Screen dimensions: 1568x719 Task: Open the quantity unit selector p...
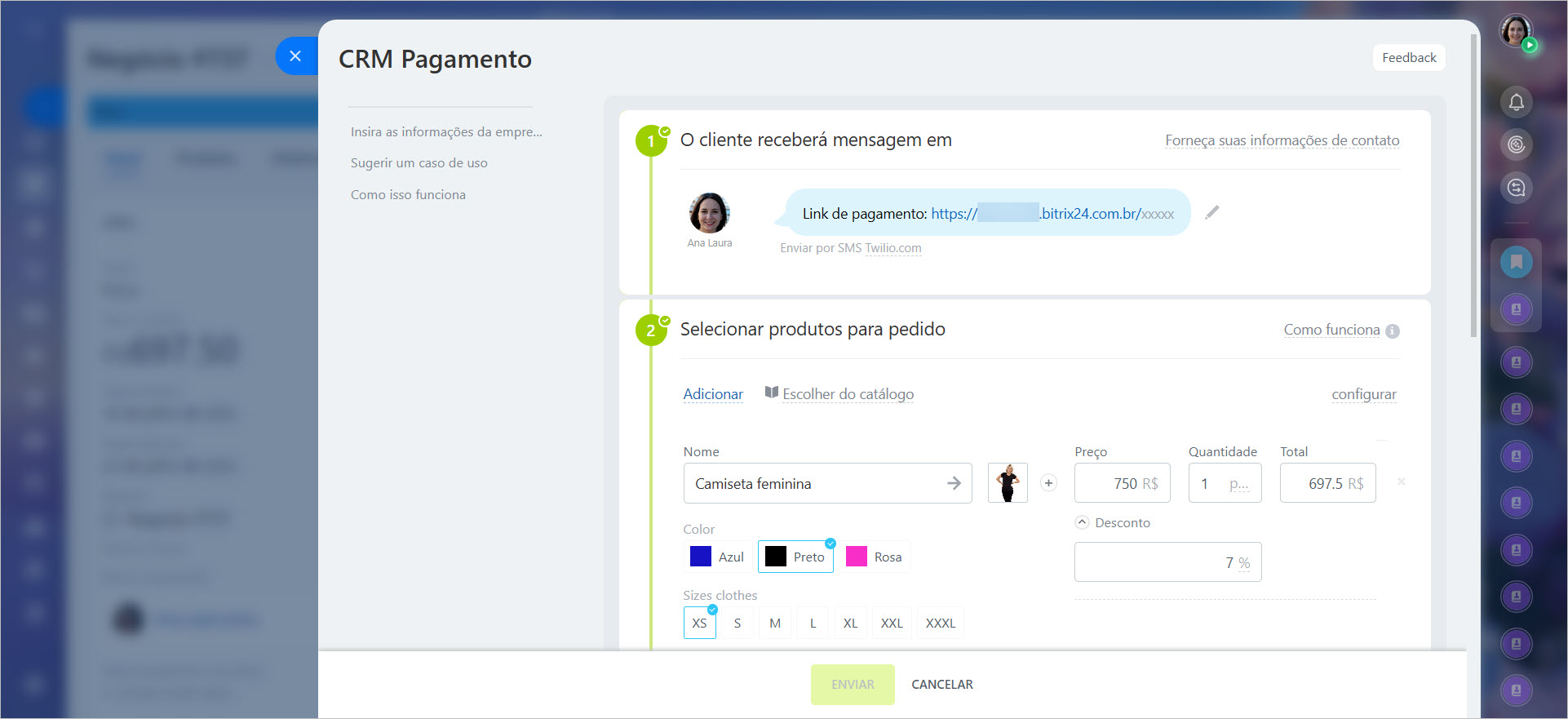1239,484
